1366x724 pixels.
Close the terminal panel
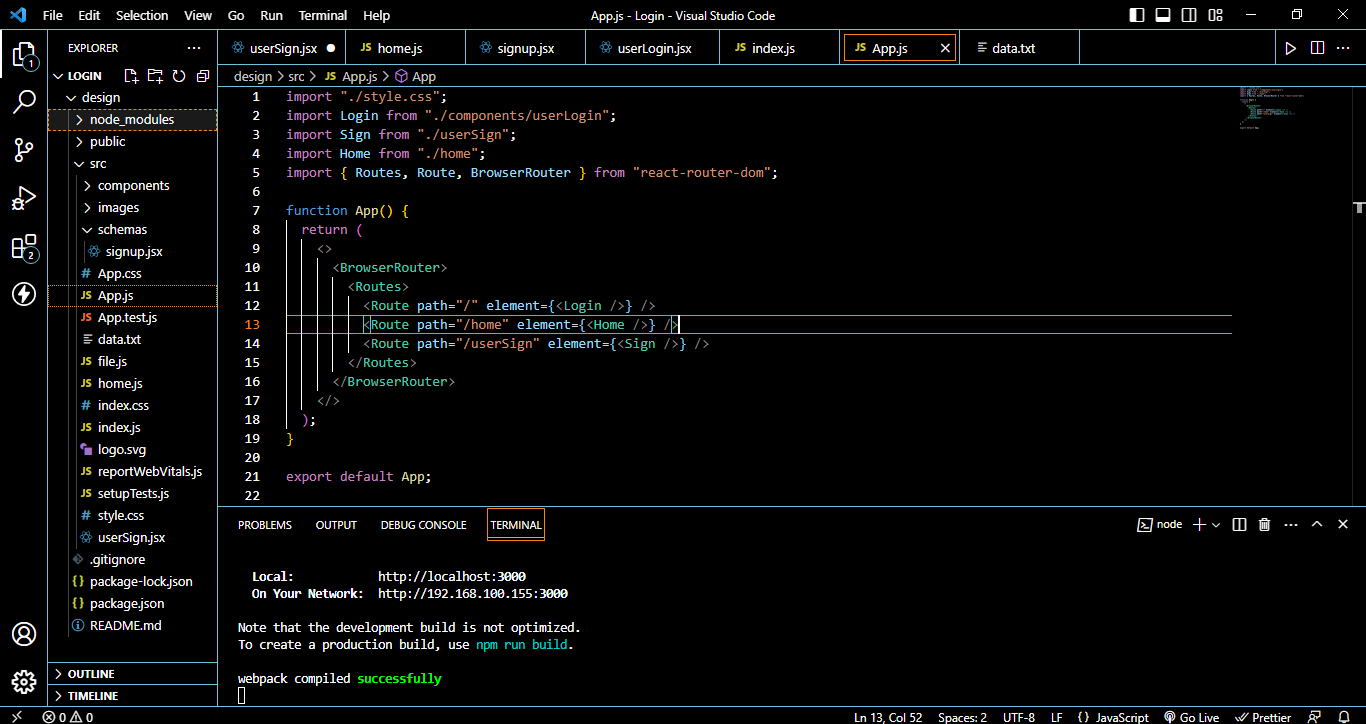tap(1343, 524)
